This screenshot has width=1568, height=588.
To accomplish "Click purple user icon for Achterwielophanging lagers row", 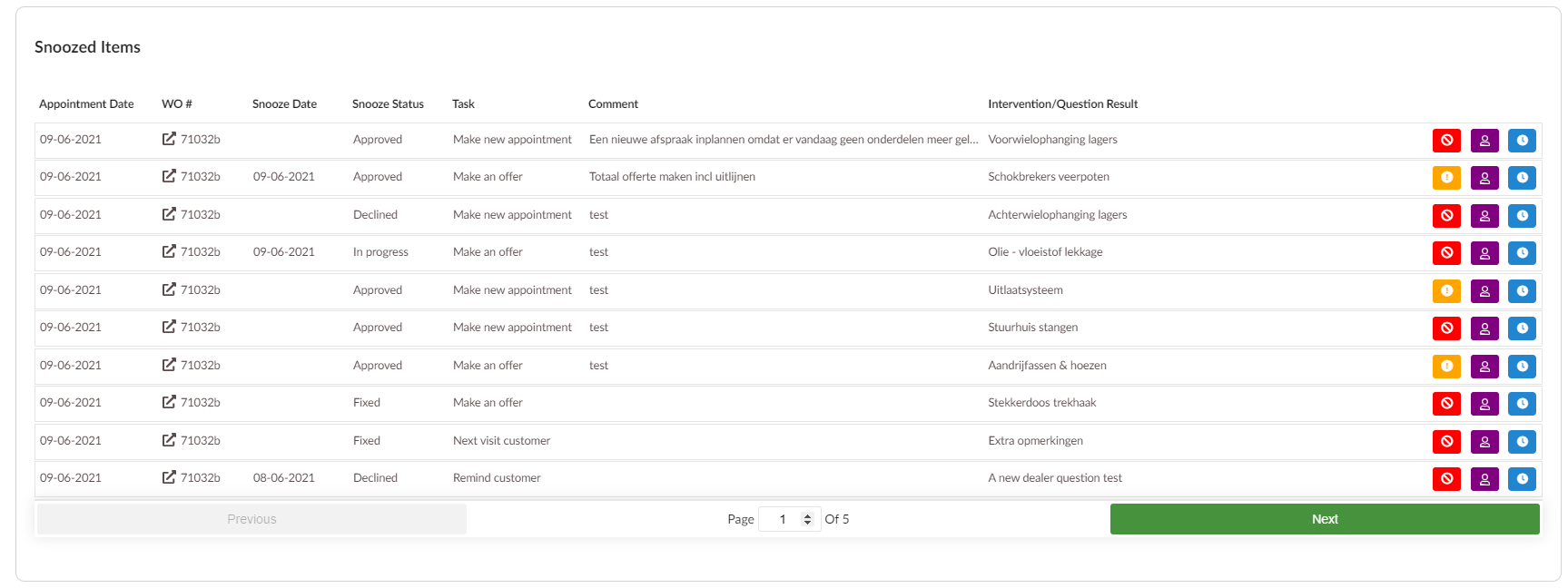I will tap(1484, 216).
